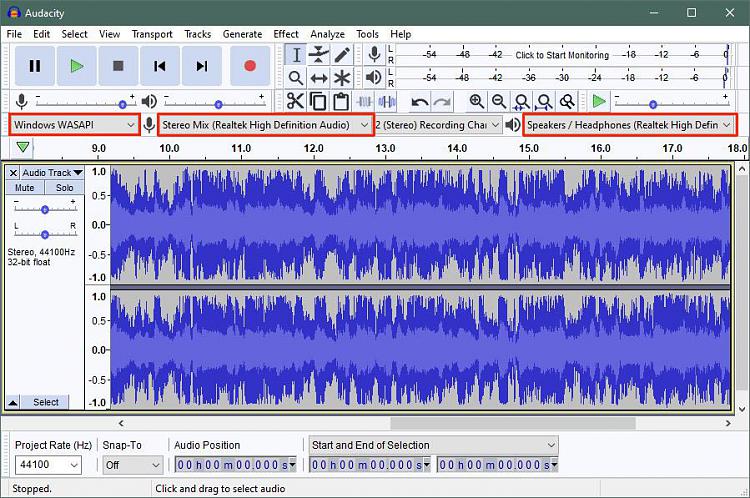Adjust the track L/R pan slider
Image resolution: width=750 pixels, height=498 pixels.
click(45, 234)
